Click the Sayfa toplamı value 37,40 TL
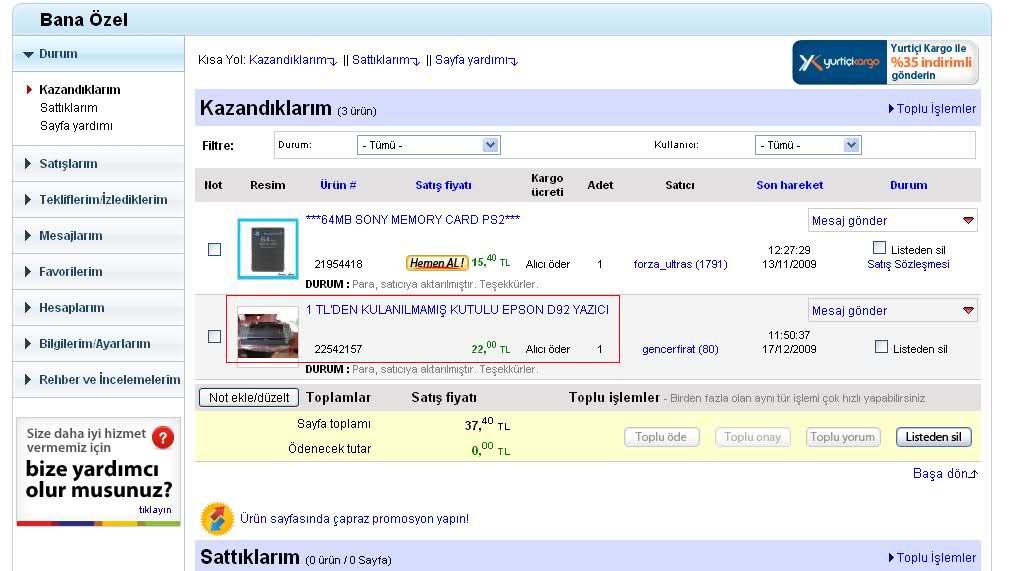 pos(487,424)
